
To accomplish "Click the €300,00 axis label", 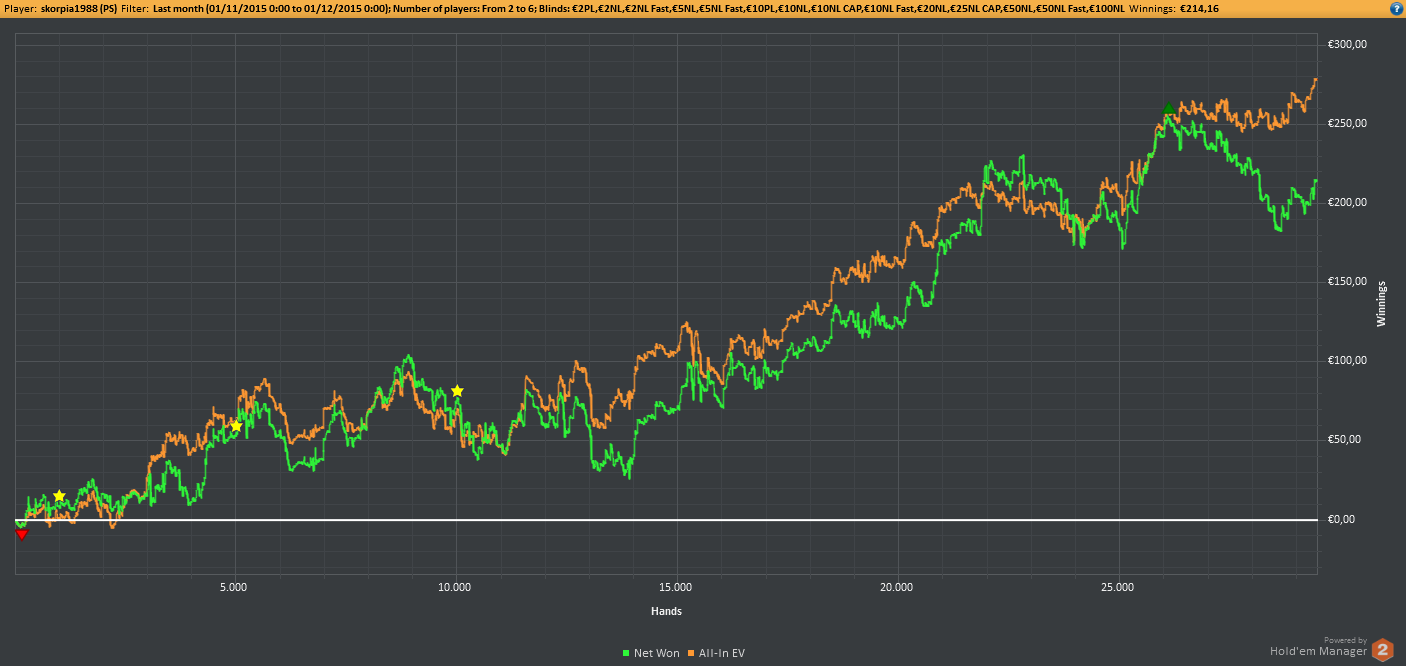I will click(1347, 44).
